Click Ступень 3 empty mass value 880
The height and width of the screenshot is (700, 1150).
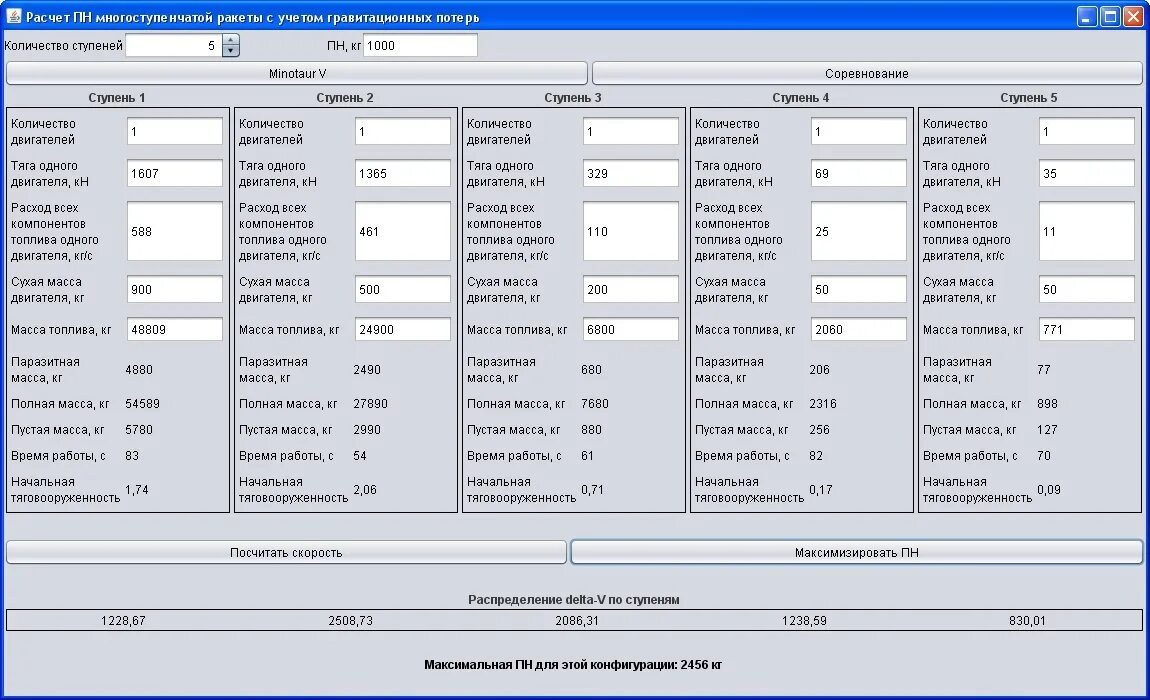pyautogui.click(x=591, y=430)
